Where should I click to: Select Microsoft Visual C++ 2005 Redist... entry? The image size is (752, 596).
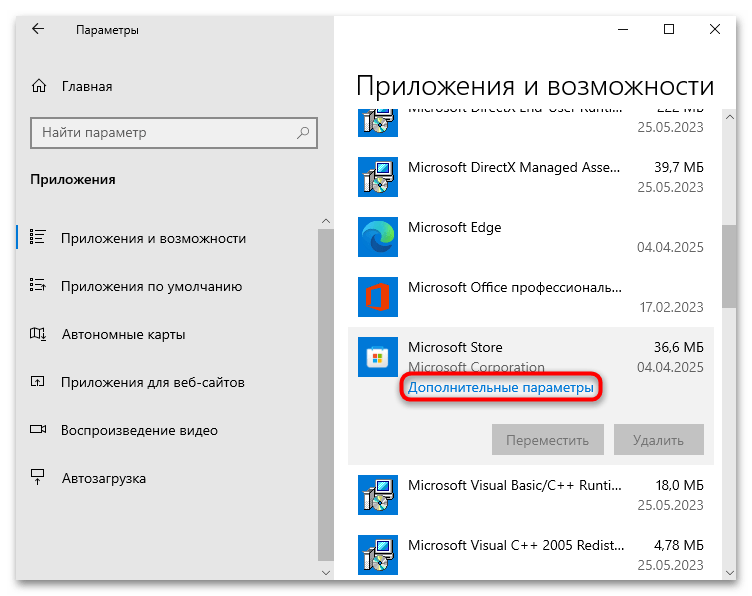tap(516, 545)
